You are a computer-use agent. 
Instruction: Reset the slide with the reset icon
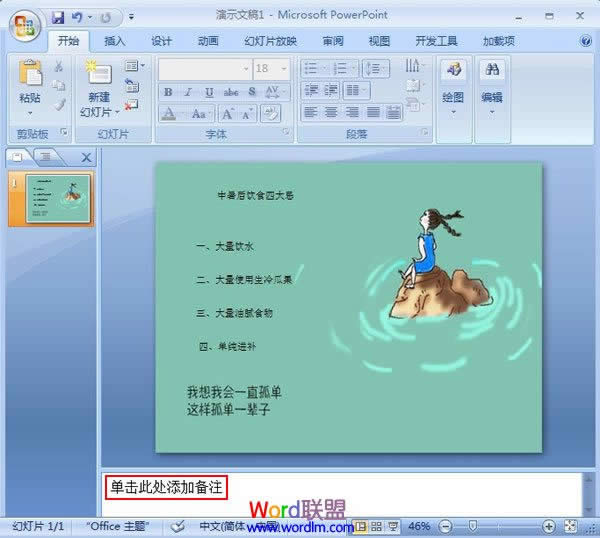pos(132,85)
